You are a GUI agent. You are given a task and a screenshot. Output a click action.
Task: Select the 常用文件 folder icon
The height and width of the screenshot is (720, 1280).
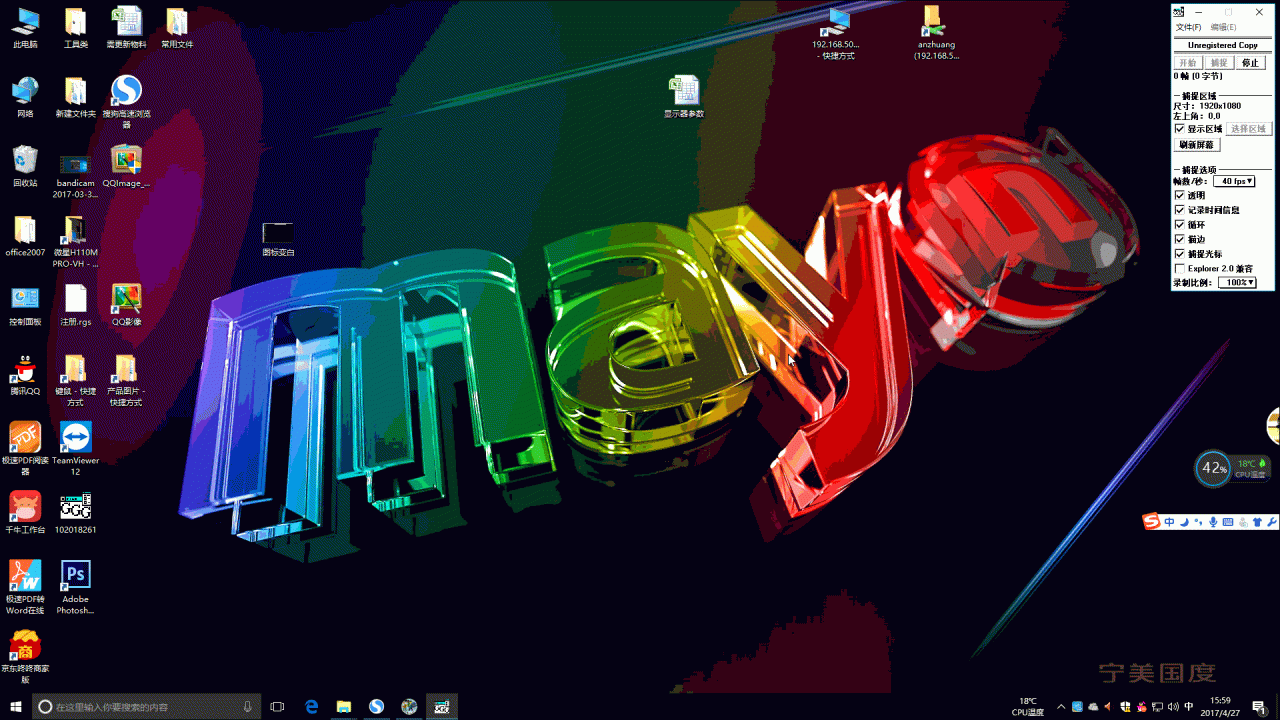(177, 28)
